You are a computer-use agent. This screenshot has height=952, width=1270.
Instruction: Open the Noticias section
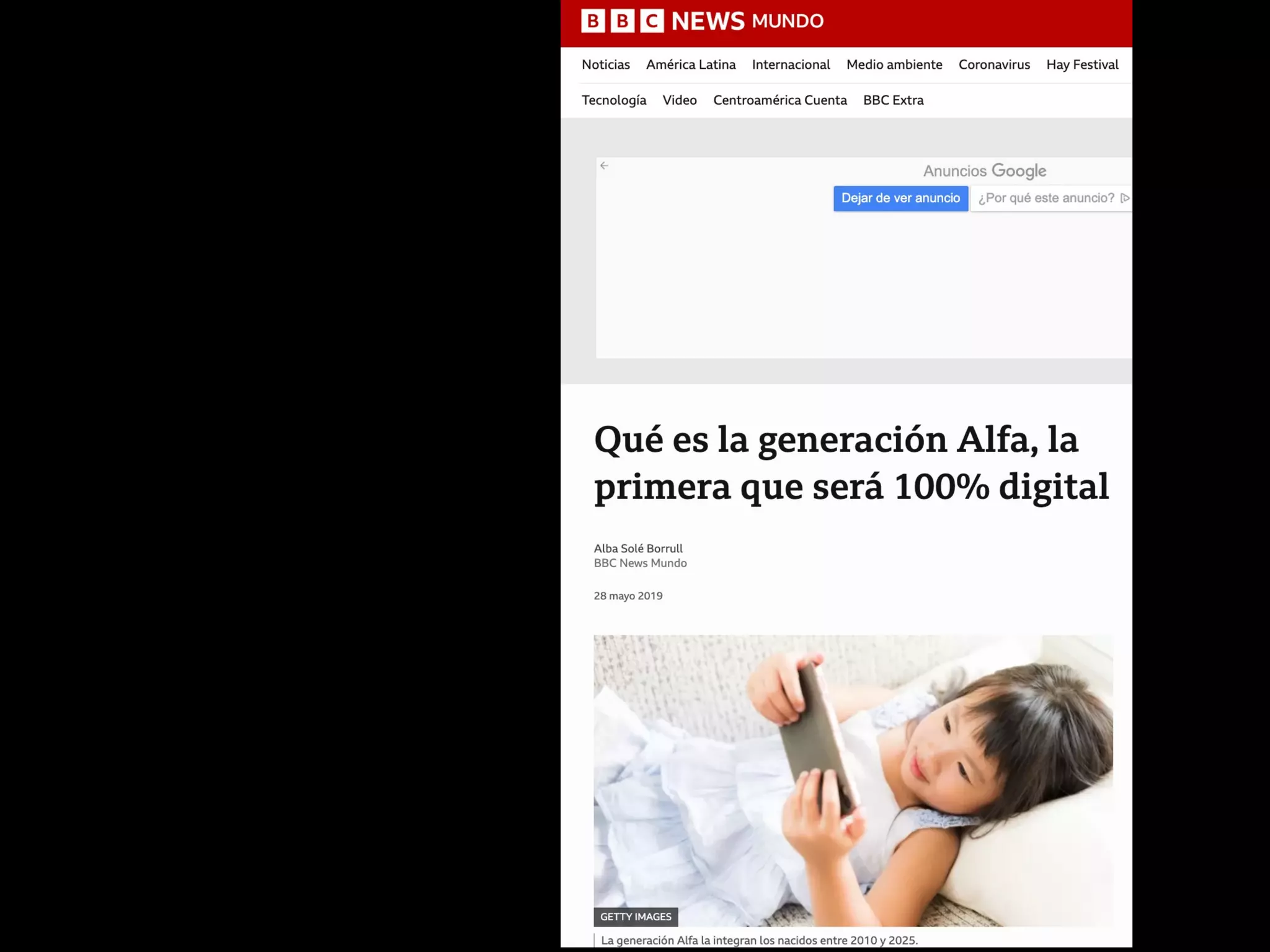coord(605,64)
